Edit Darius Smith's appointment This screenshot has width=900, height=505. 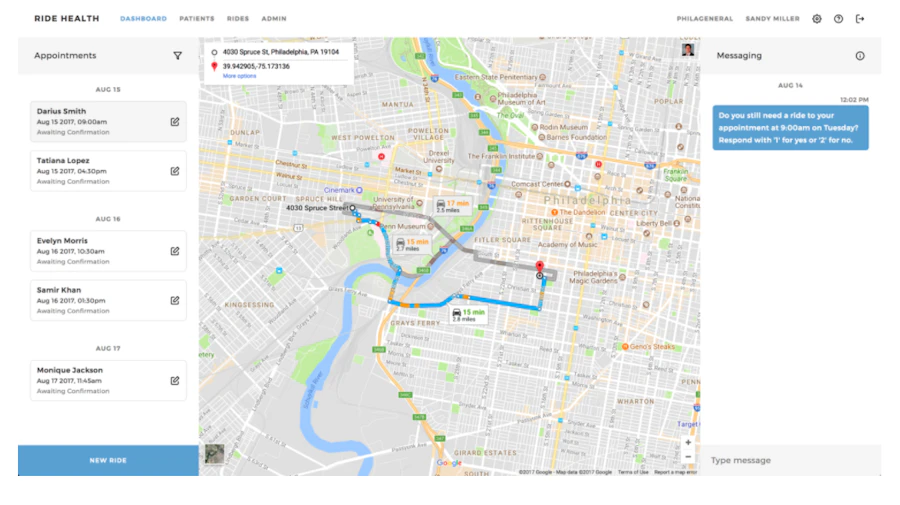coord(174,122)
